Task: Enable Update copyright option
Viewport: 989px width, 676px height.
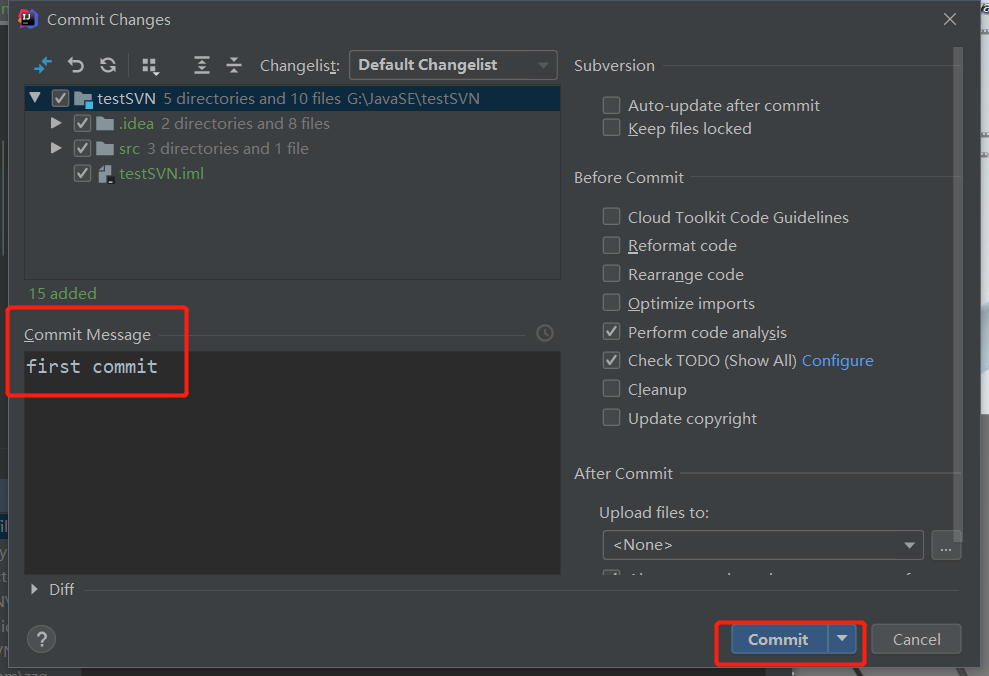Action: [x=611, y=417]
